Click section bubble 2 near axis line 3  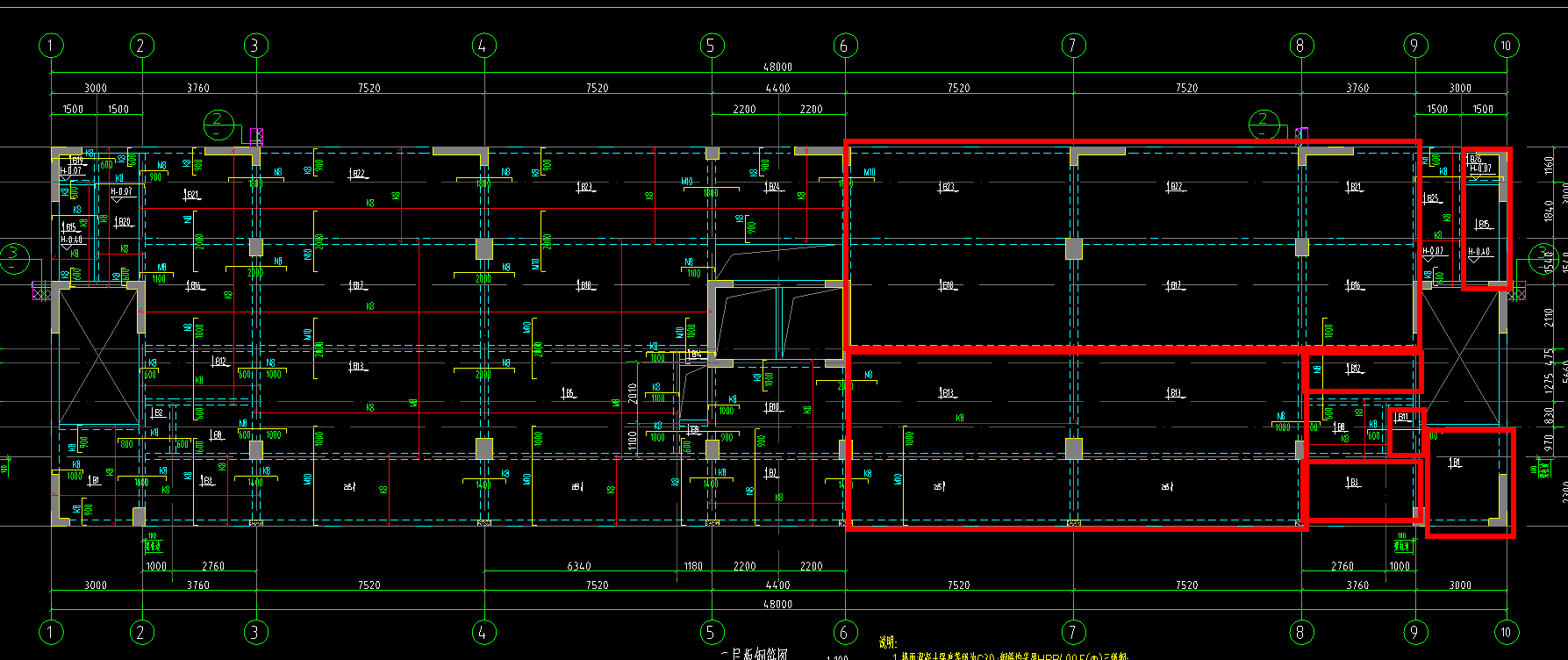point(218,123)
